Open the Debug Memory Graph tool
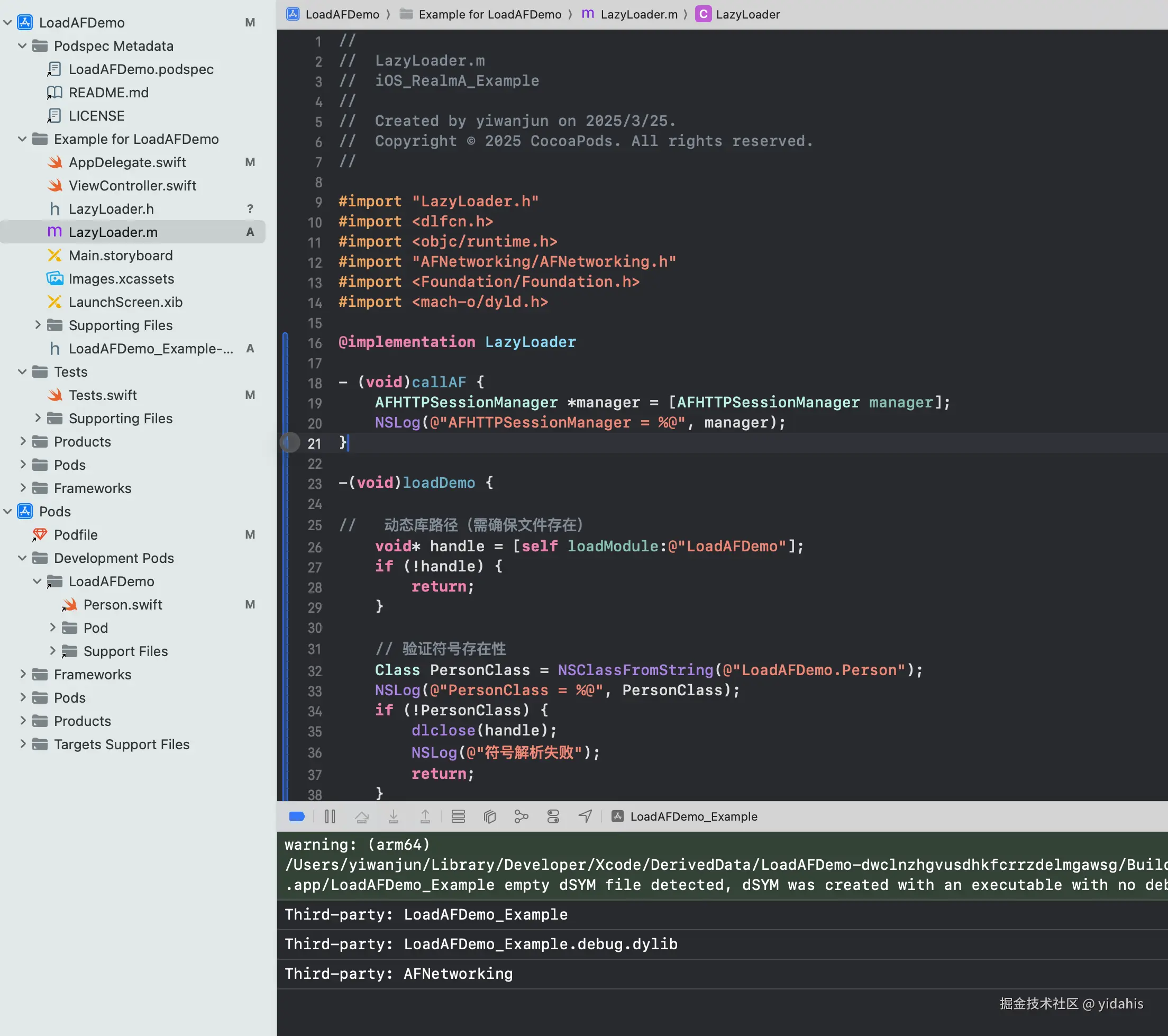Viewport: 1168px width, 1036px height. pyautogui.click(x=521, y=816)
